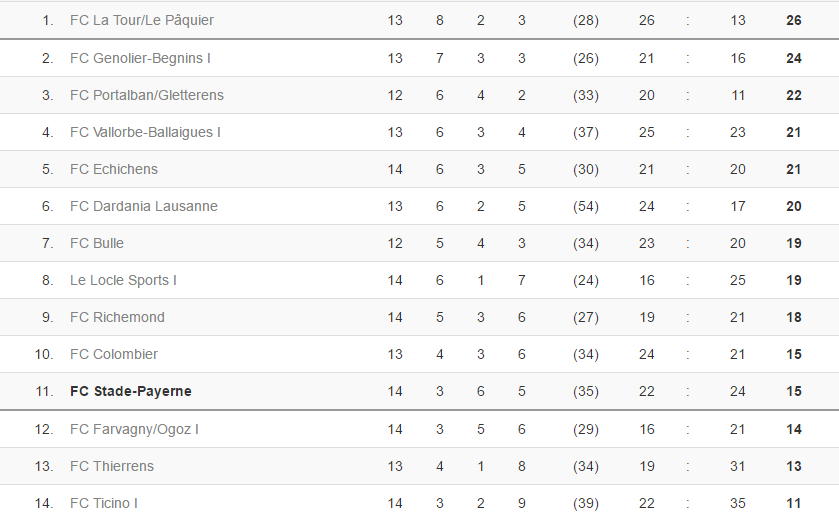The height and width of the screenshot is (521, 839).
Task: Select FC Portalban/Gletterens in the standings
Action: [146, 95]
